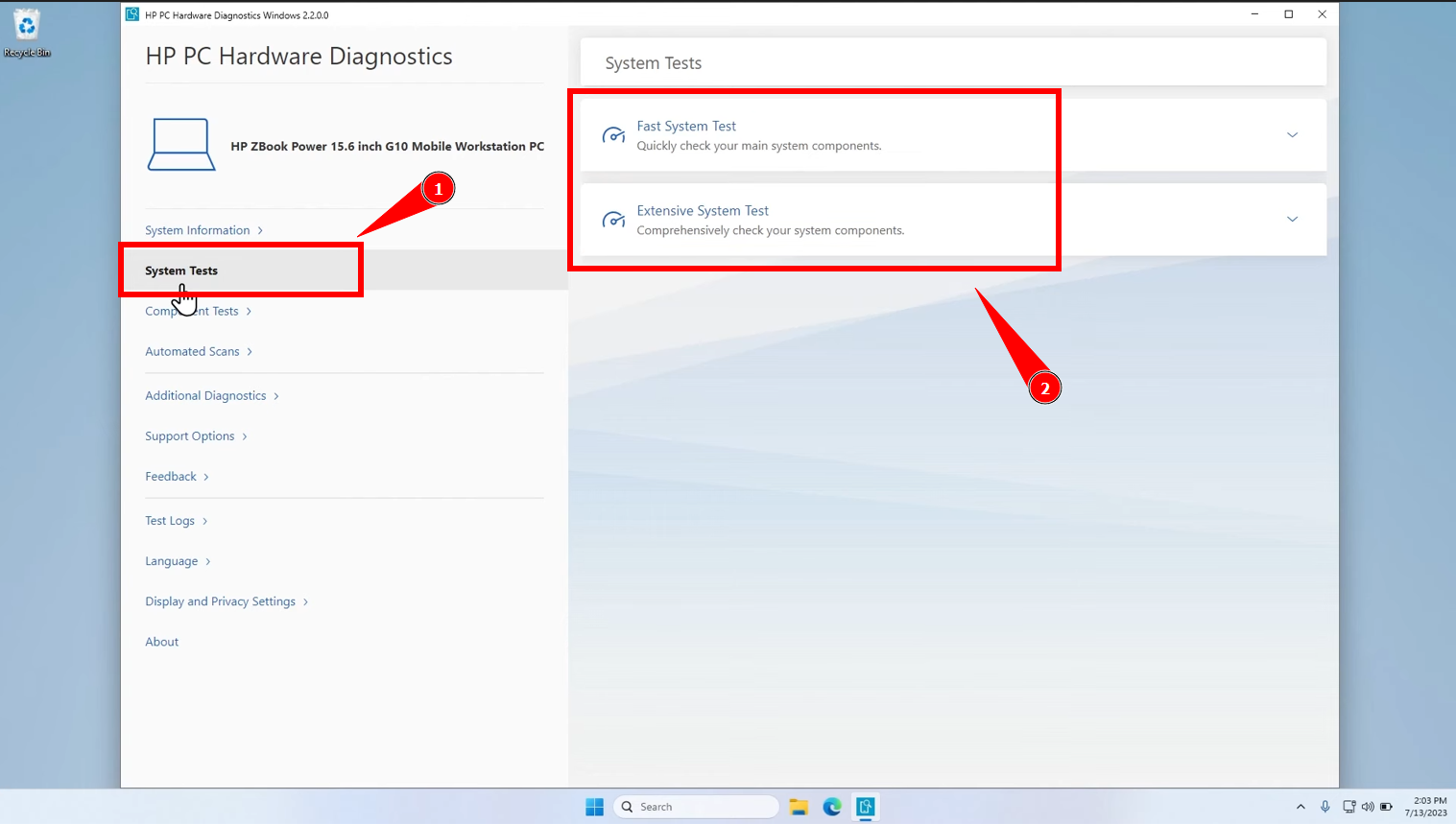Open File Explorer from the taskbar
The width and height of the screenshot is (1456, 824).
coord(799,807)
